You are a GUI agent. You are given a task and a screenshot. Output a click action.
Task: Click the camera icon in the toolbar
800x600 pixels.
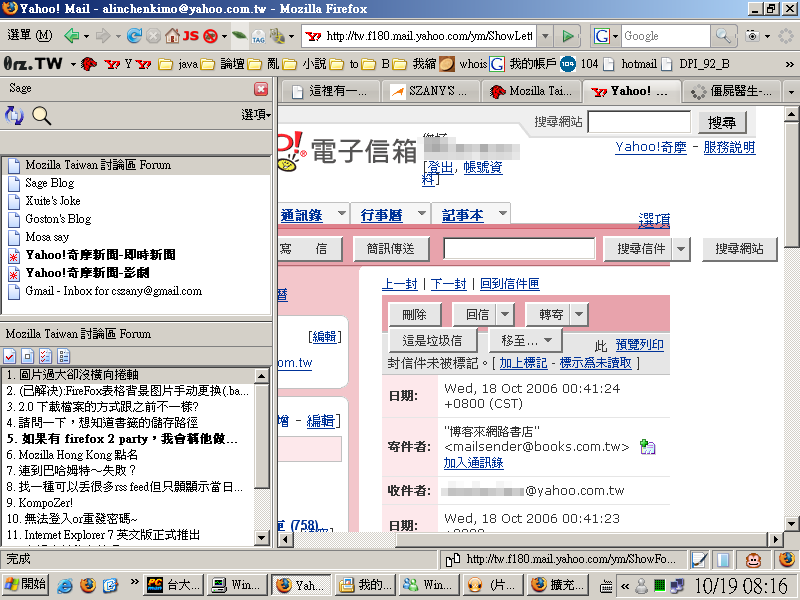(750, 36)
